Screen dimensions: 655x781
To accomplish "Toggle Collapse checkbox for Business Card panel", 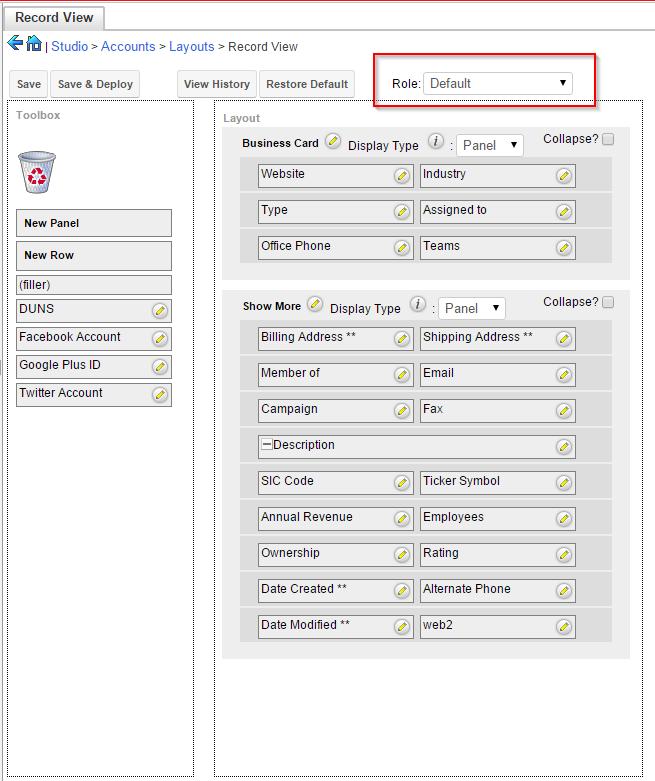I will [x=608, y=139].
